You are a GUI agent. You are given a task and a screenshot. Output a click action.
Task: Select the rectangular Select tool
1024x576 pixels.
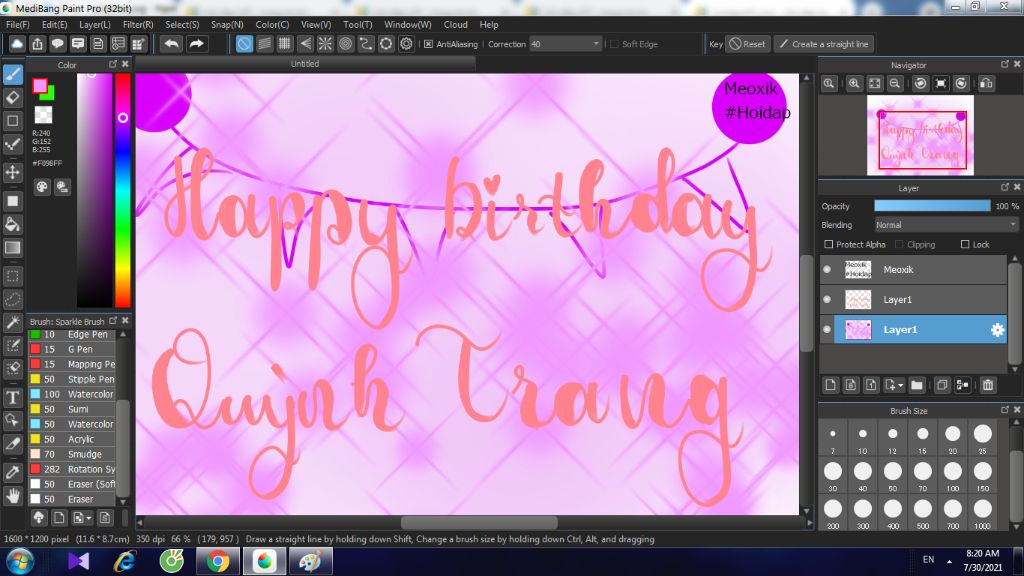12,276
